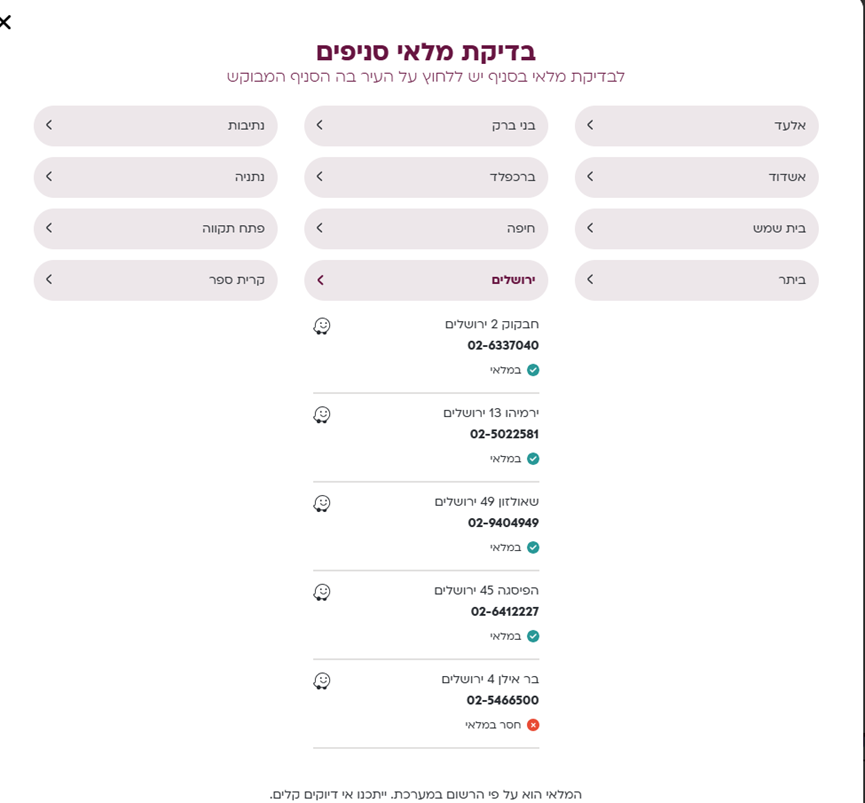Call phone number 02-6337040
The image size is (865, 803).
(x=503, y=346)
